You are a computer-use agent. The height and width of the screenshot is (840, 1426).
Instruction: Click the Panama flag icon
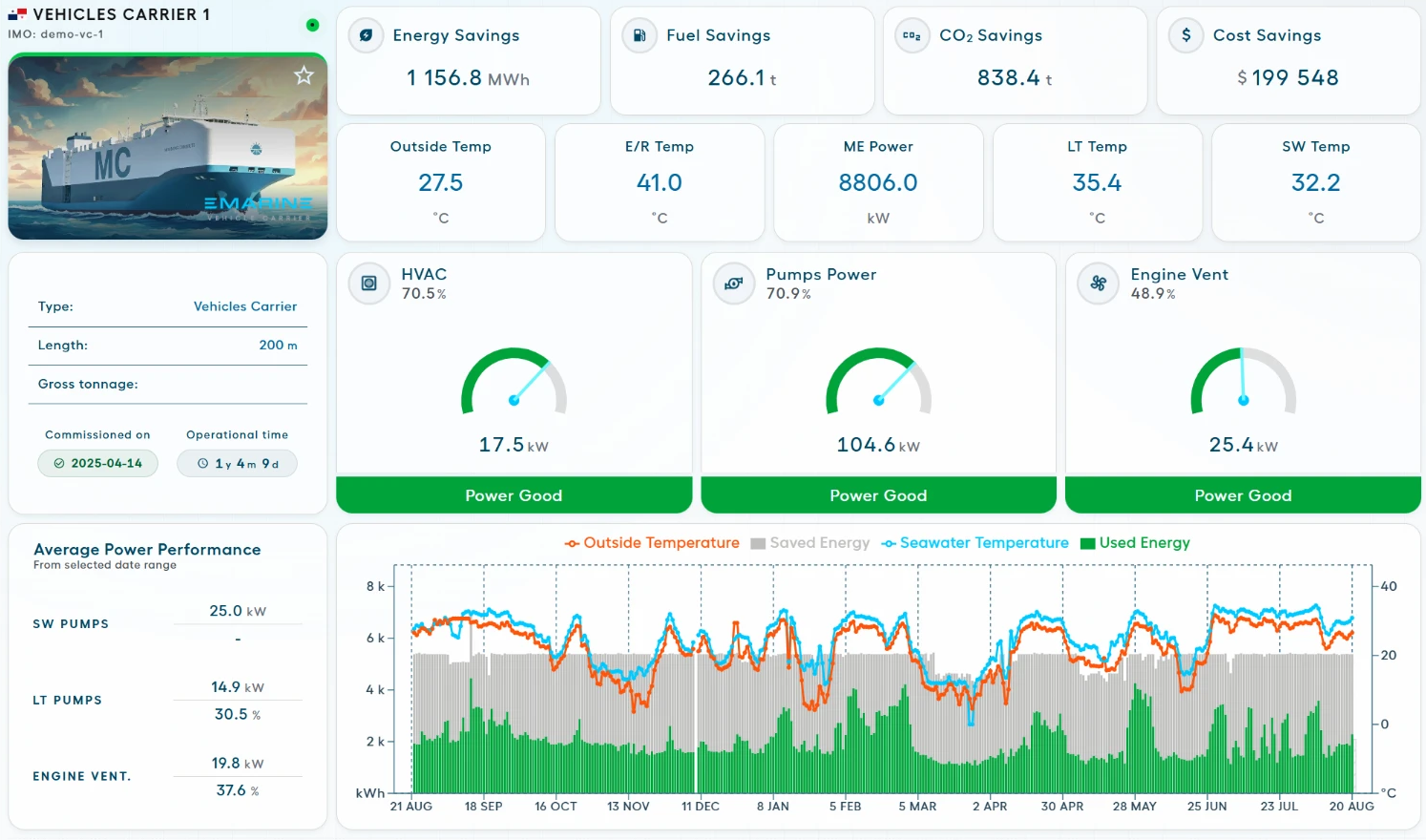click(17, 14)
